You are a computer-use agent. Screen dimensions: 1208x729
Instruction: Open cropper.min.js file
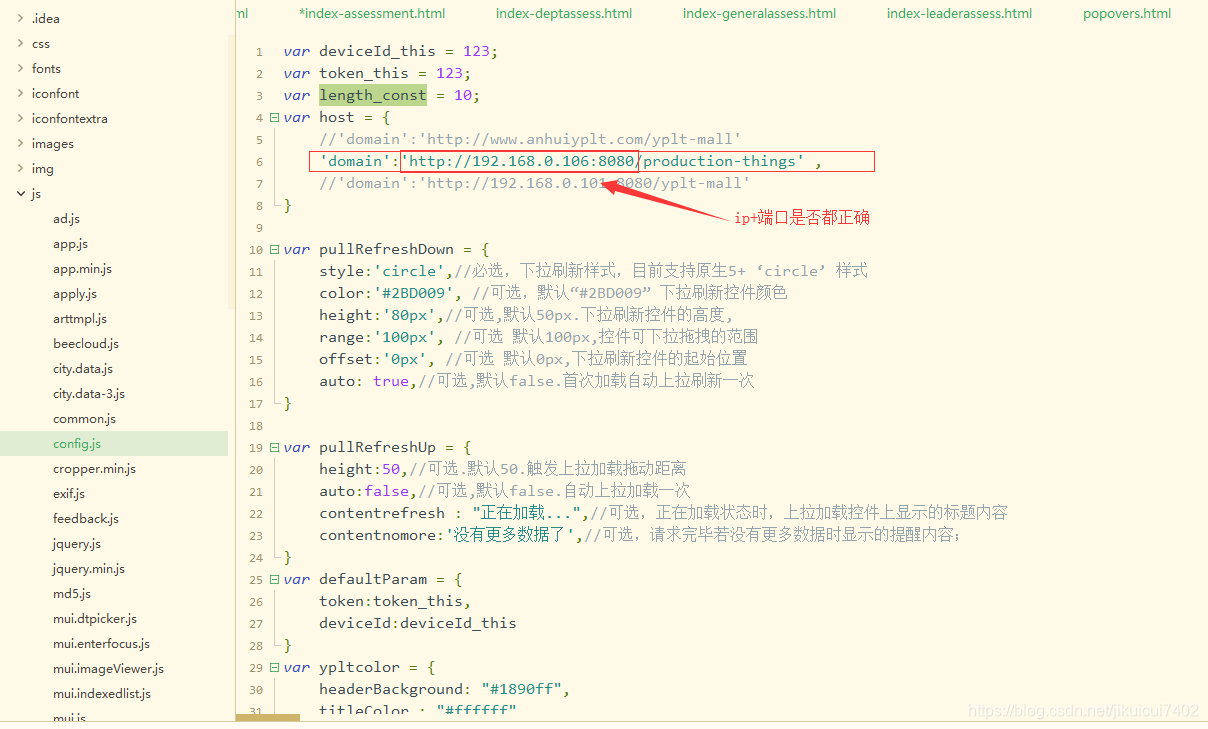tap(94, 469)
